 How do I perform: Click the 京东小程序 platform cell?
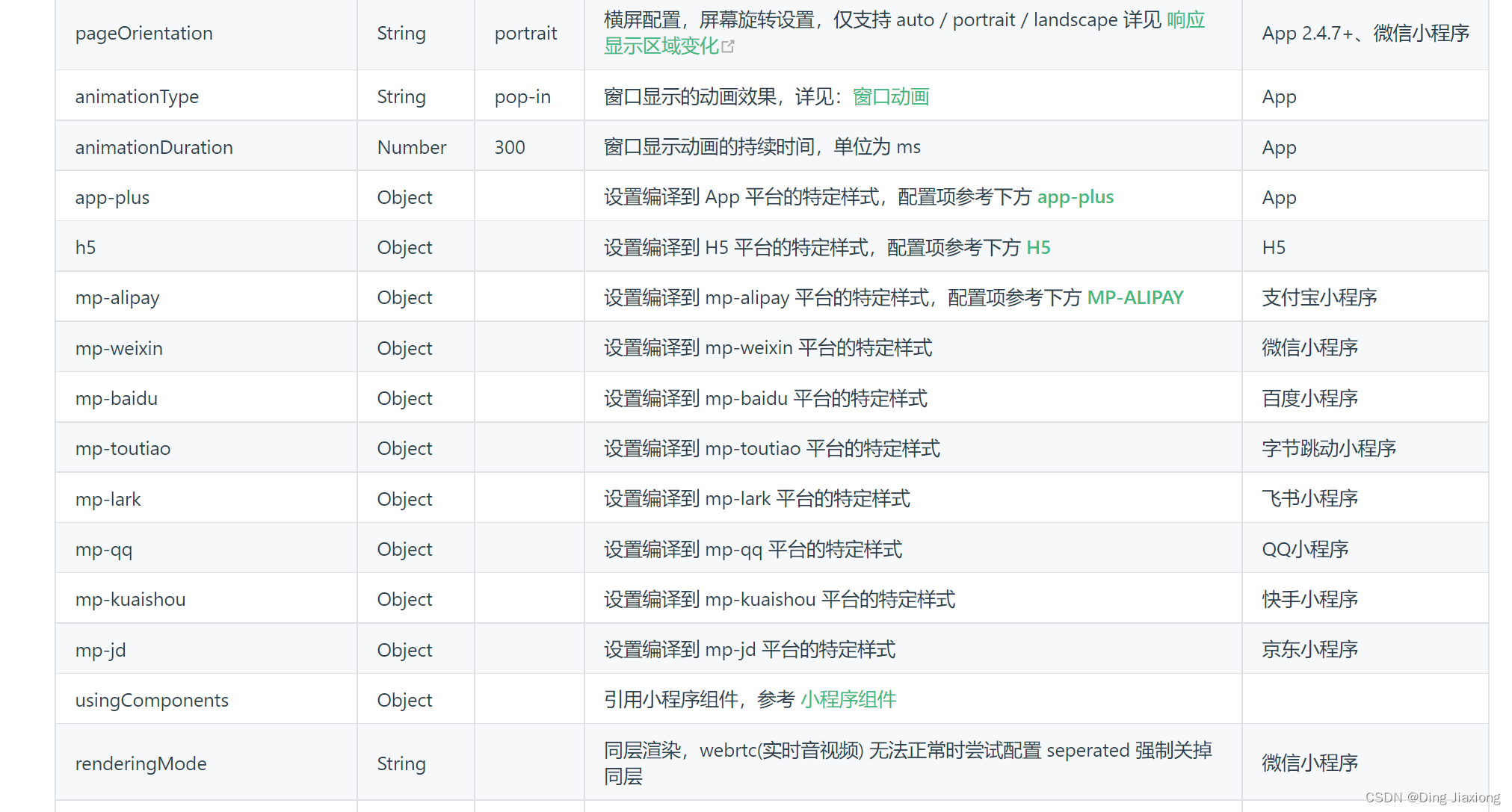tap(1366, 650)
